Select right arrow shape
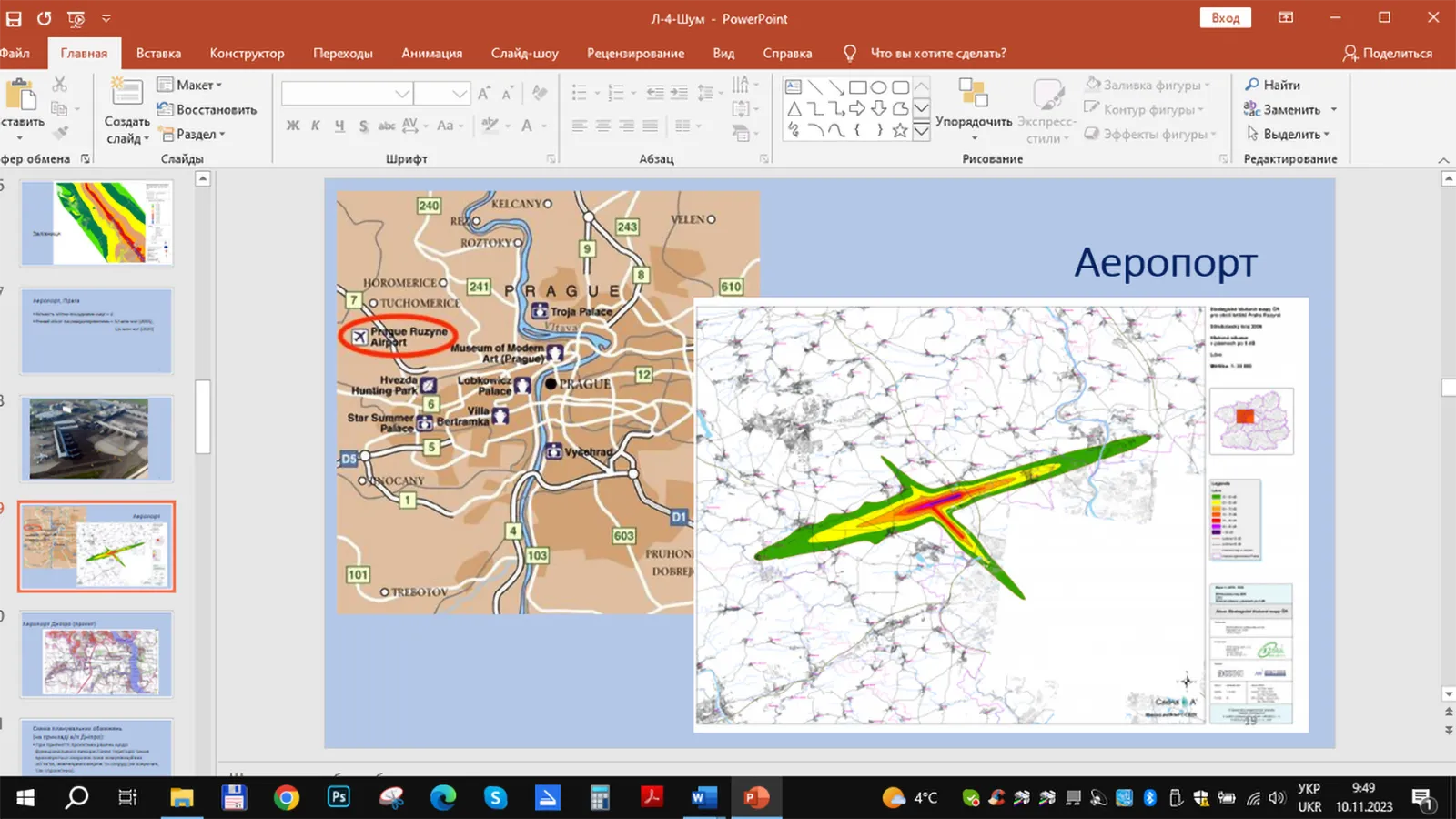Viewport: 1456px width, 819px height. [857, 108]
